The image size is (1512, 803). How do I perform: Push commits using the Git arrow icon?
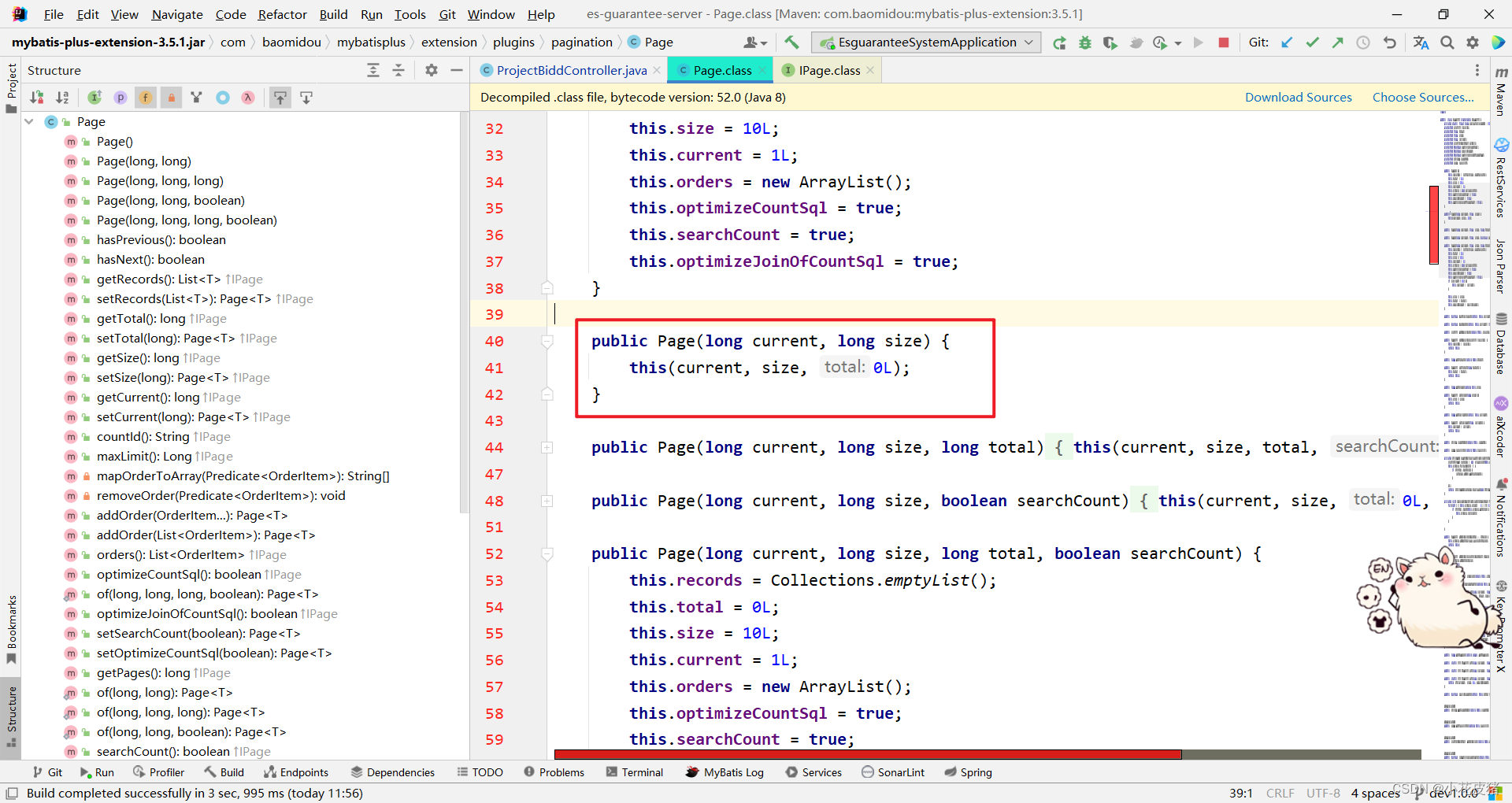1337,43
